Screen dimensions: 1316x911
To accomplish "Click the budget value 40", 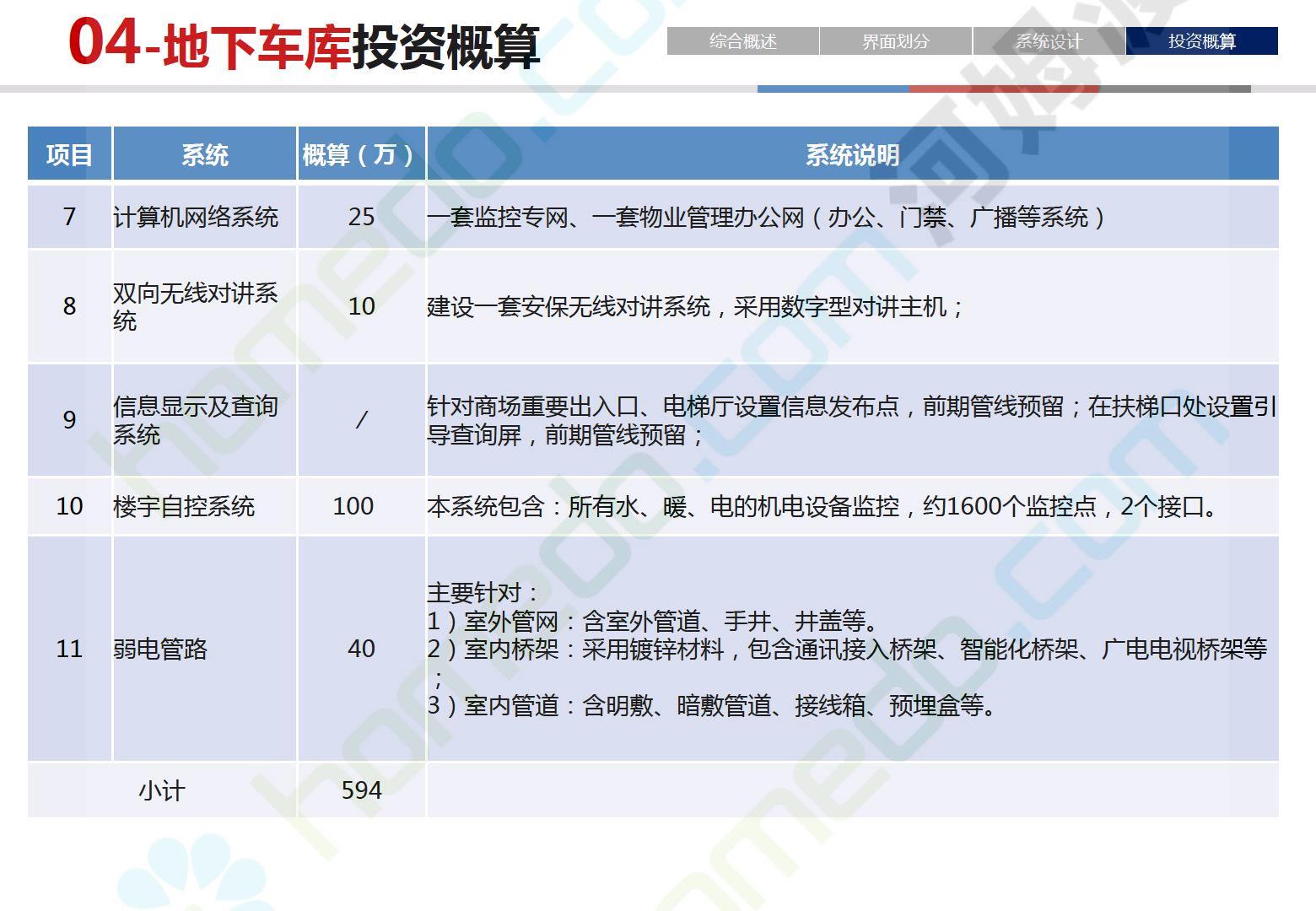I will pyautogui.click(x=361, y=649).
